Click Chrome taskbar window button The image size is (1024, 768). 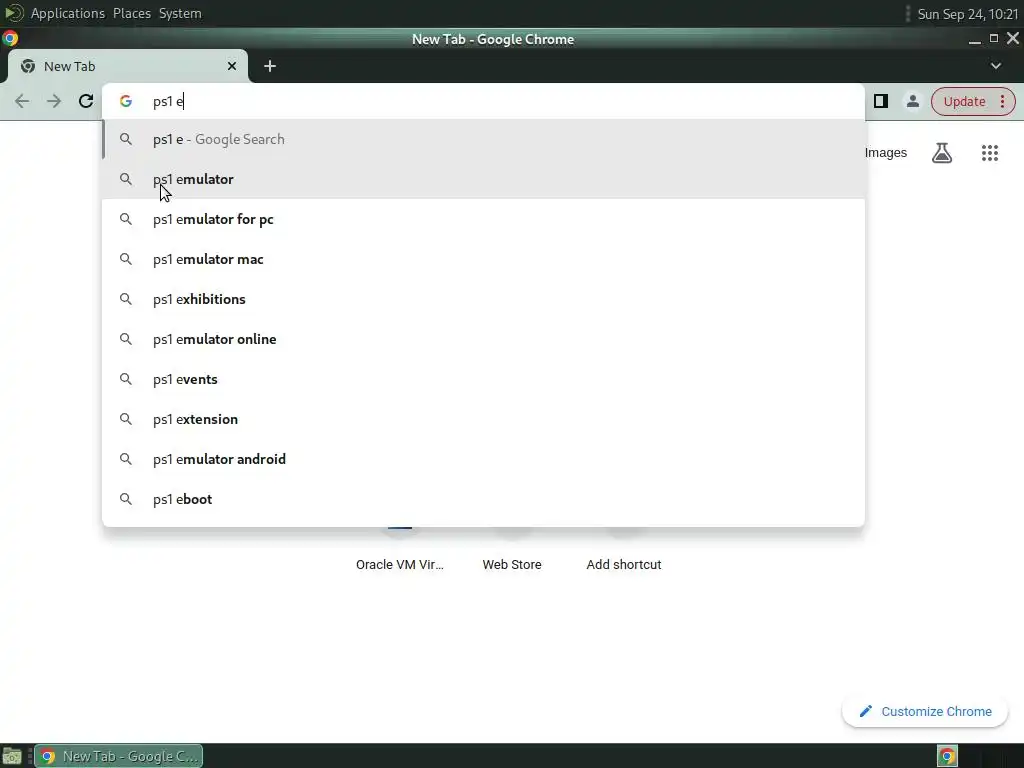[119, 756]
